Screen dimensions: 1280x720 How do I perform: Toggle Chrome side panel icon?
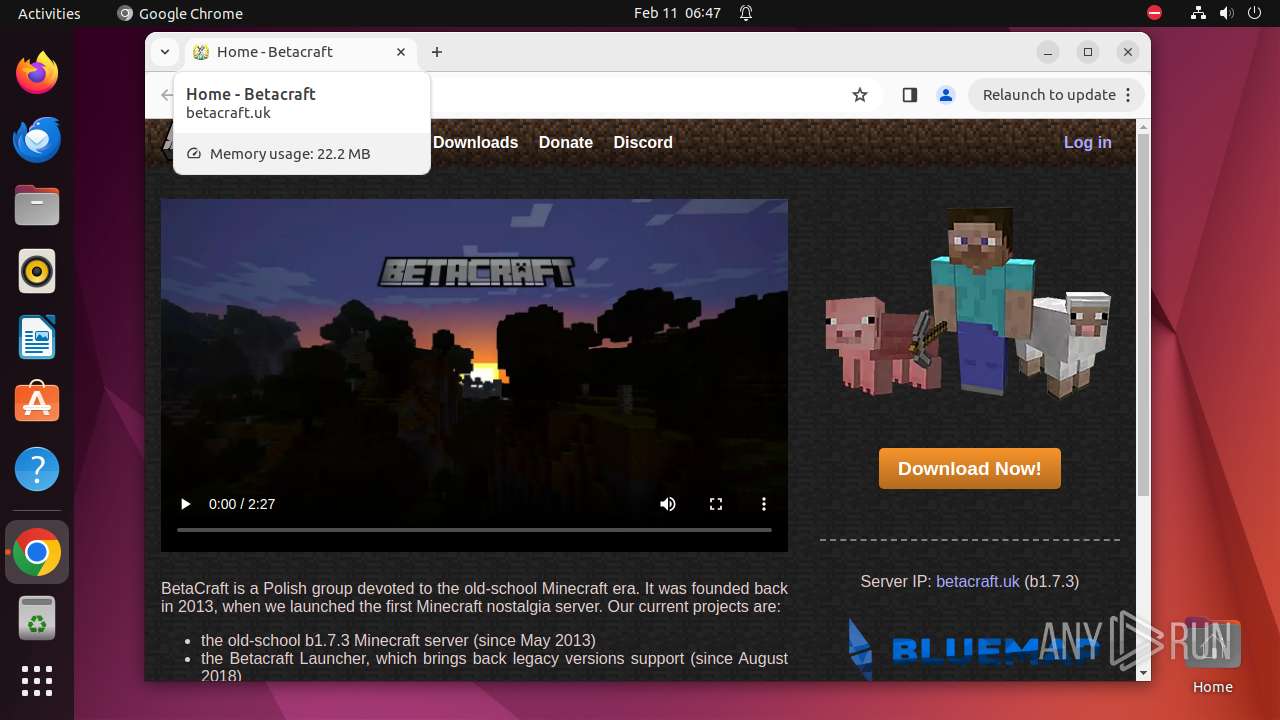coord(909,95)
